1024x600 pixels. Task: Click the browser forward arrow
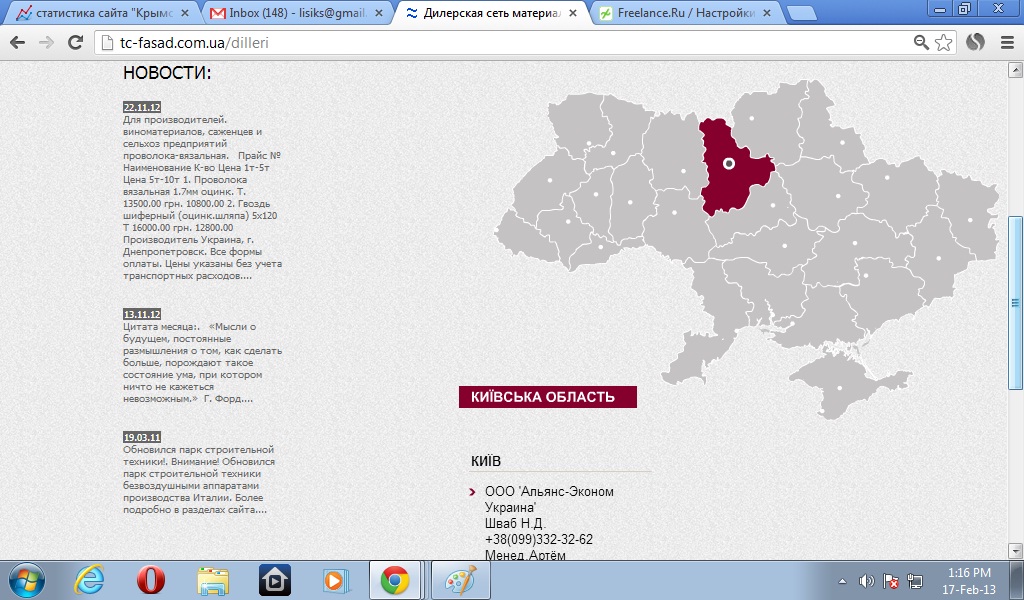(46, 43)
